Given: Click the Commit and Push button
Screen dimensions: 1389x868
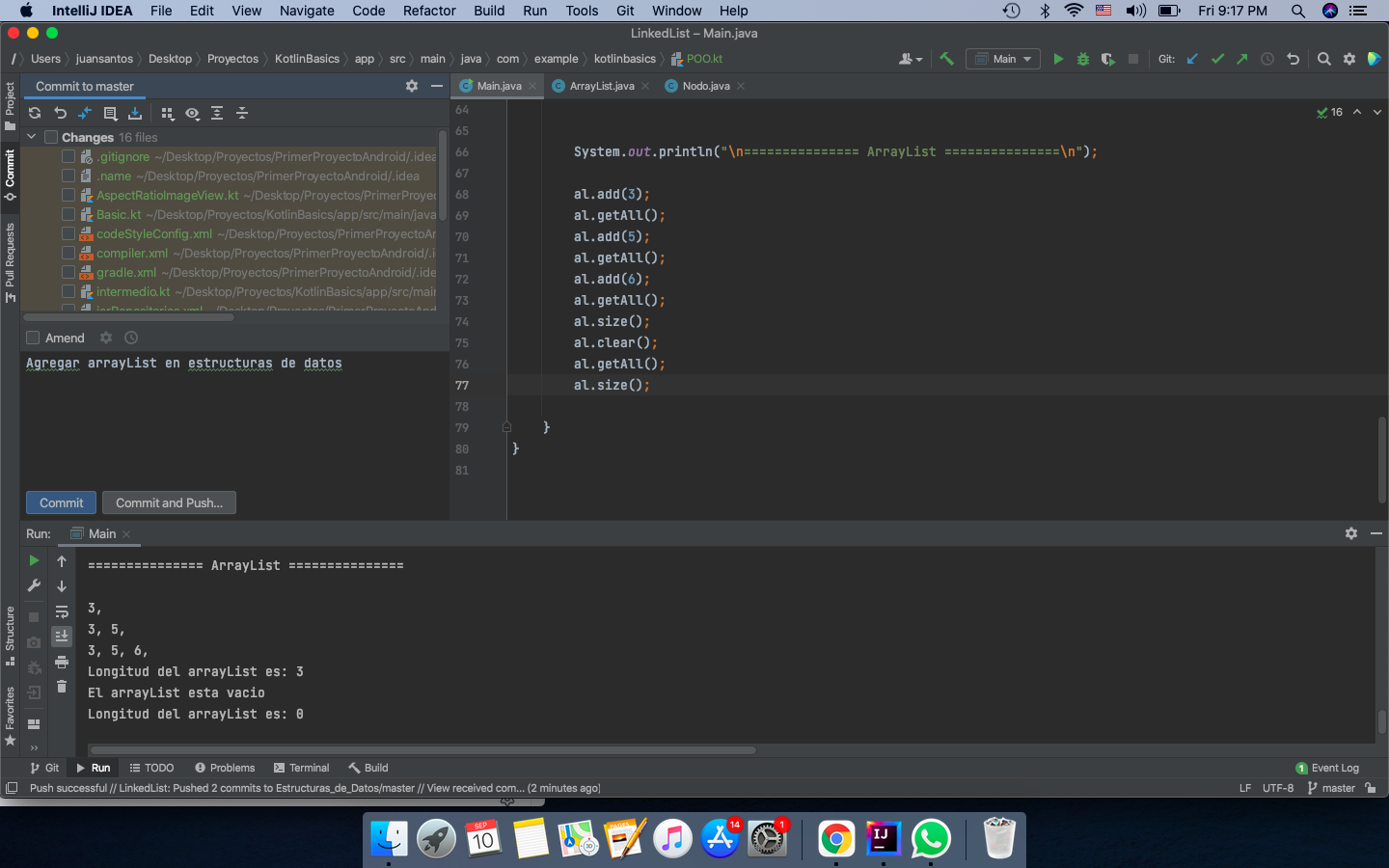Looking at the screenshot, I should (x=169, y=502).
